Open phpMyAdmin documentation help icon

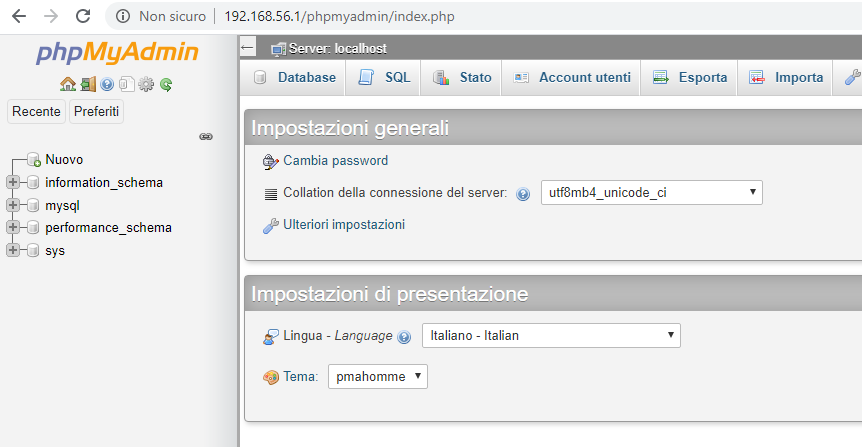tap(107, 84)
